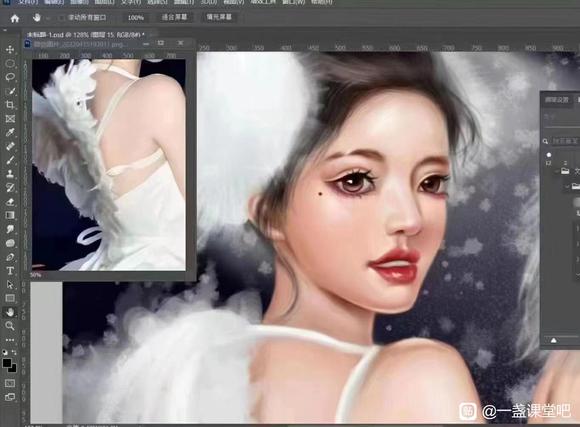The width and height of the screenshot is (580, 427).
Task: Select the Gradient tool
Action: 10,215
